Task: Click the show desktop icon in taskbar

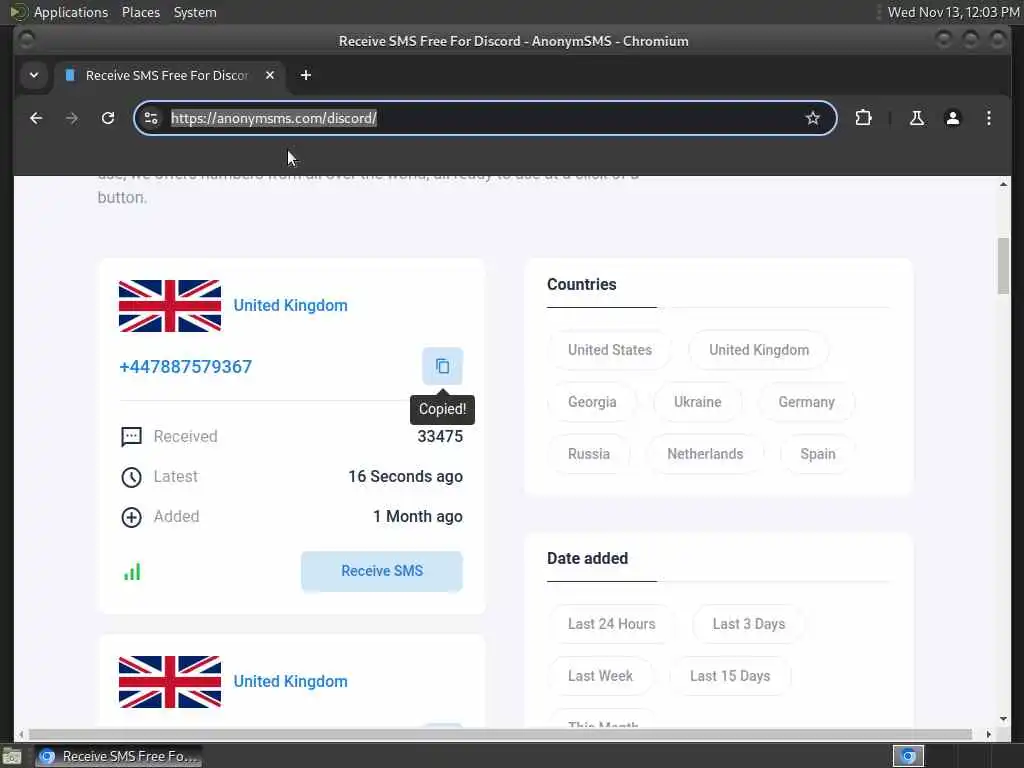Action: pyautogui.click(x=12, y=757)
